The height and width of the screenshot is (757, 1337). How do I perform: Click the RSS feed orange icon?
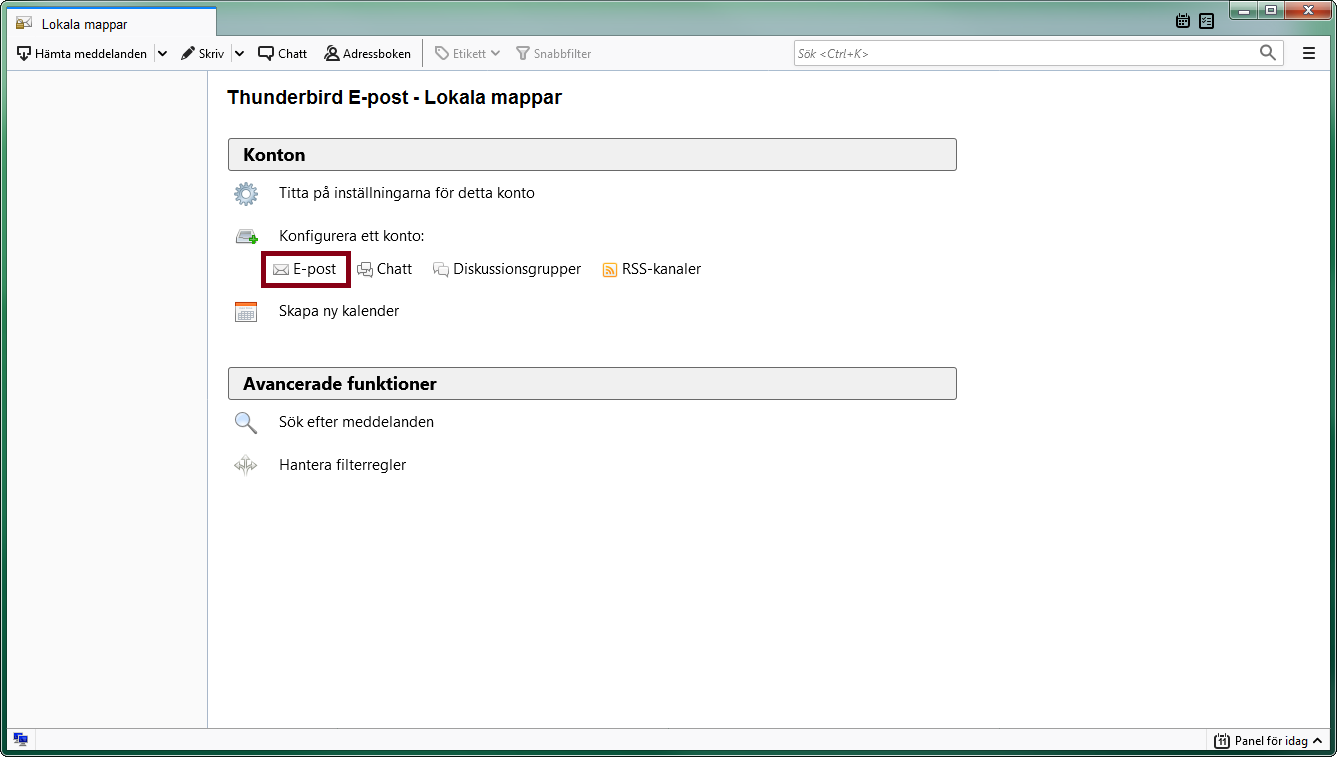(x=610, y=270)
